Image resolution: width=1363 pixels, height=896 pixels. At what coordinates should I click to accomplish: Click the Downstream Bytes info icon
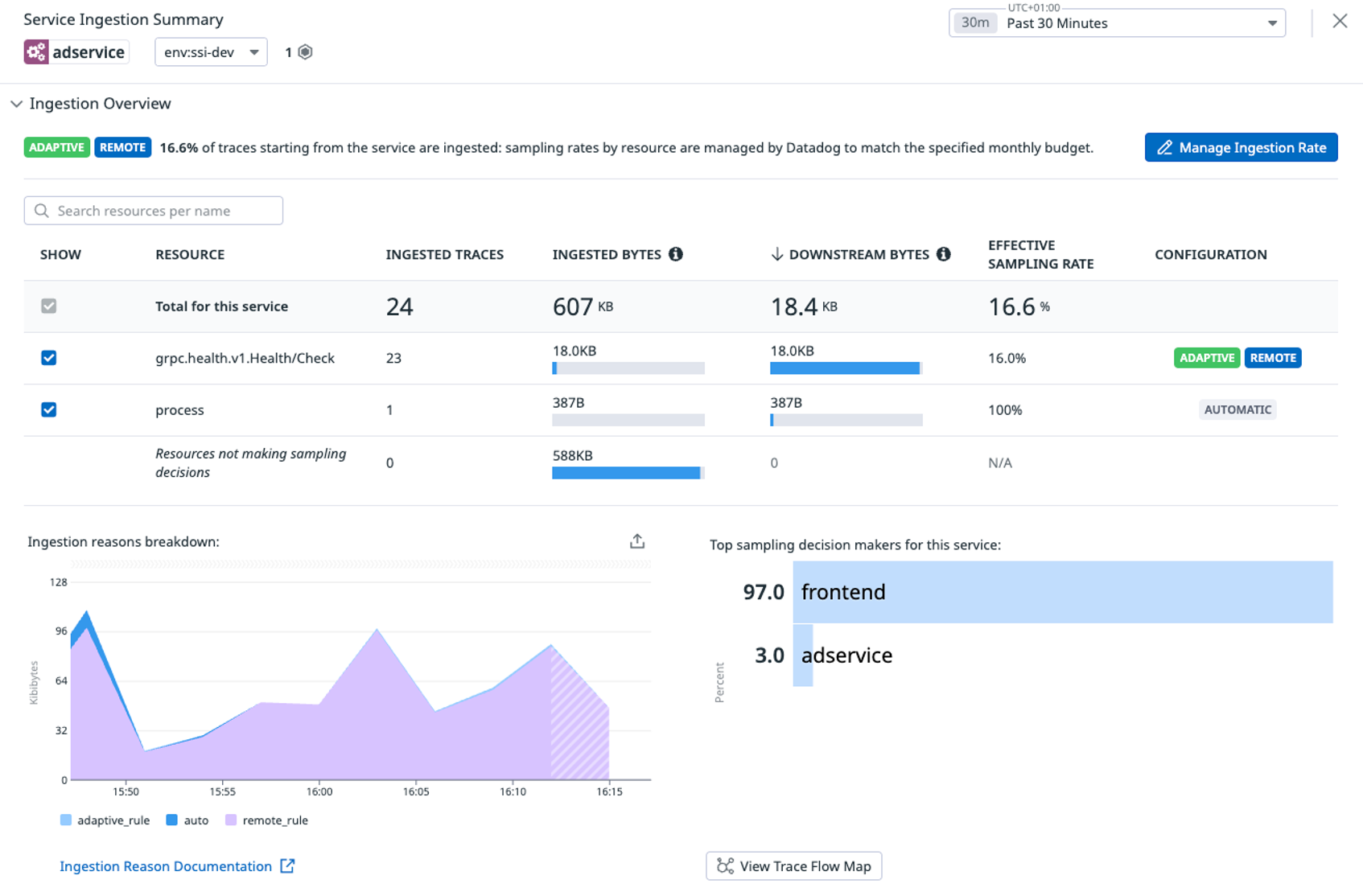coord(943,254)
